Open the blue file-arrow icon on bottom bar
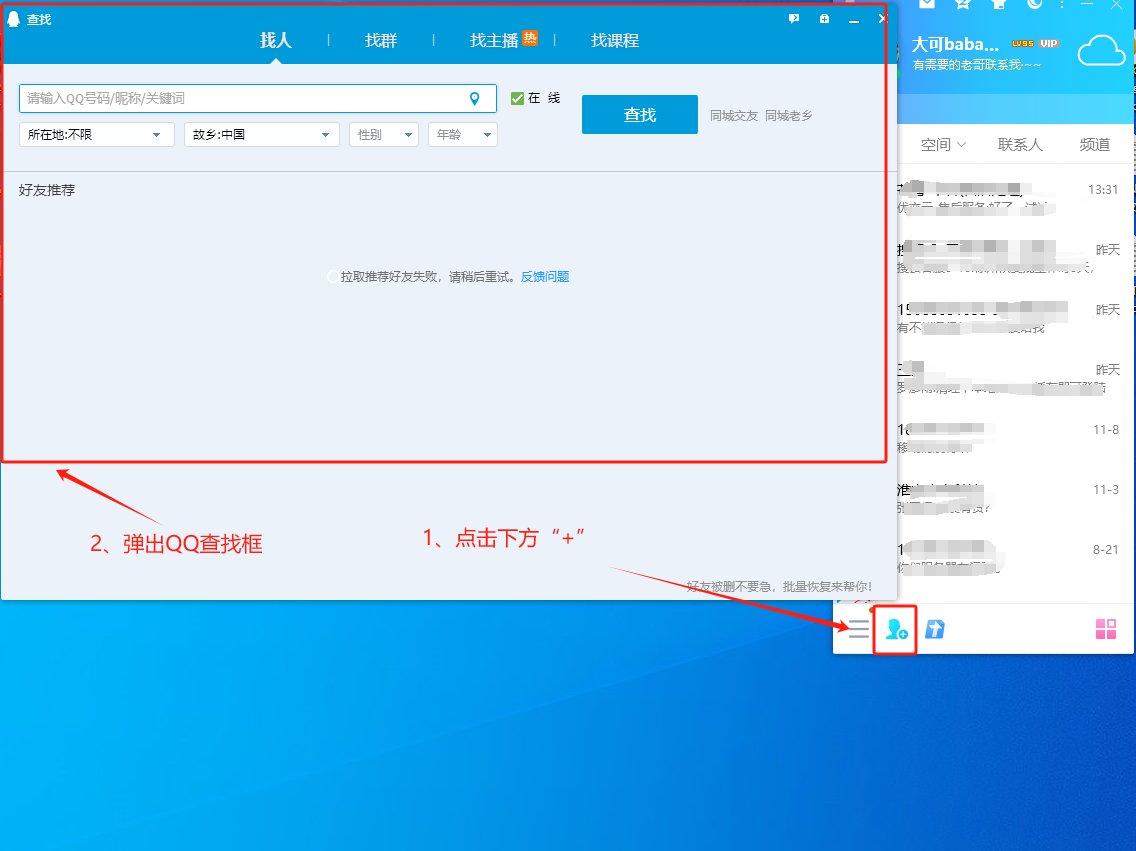1136x851 pixels. [934, 629]
